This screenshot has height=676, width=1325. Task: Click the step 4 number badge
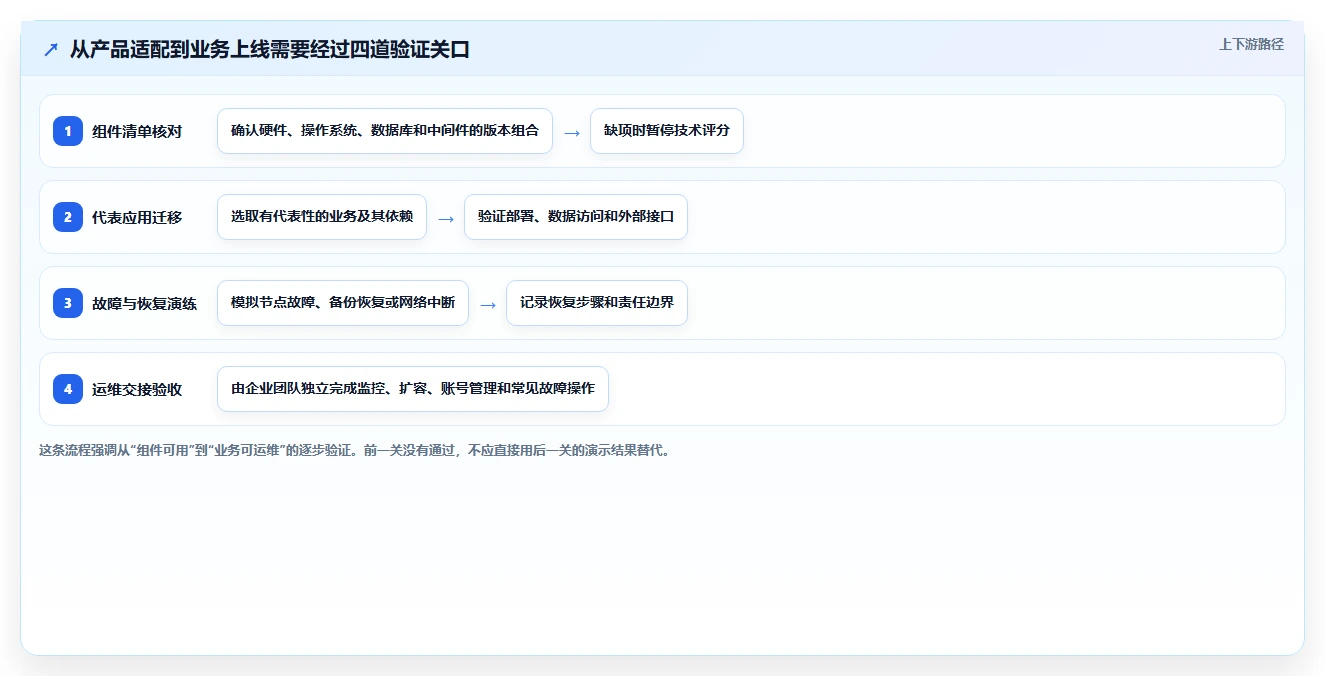click(68, 389)
